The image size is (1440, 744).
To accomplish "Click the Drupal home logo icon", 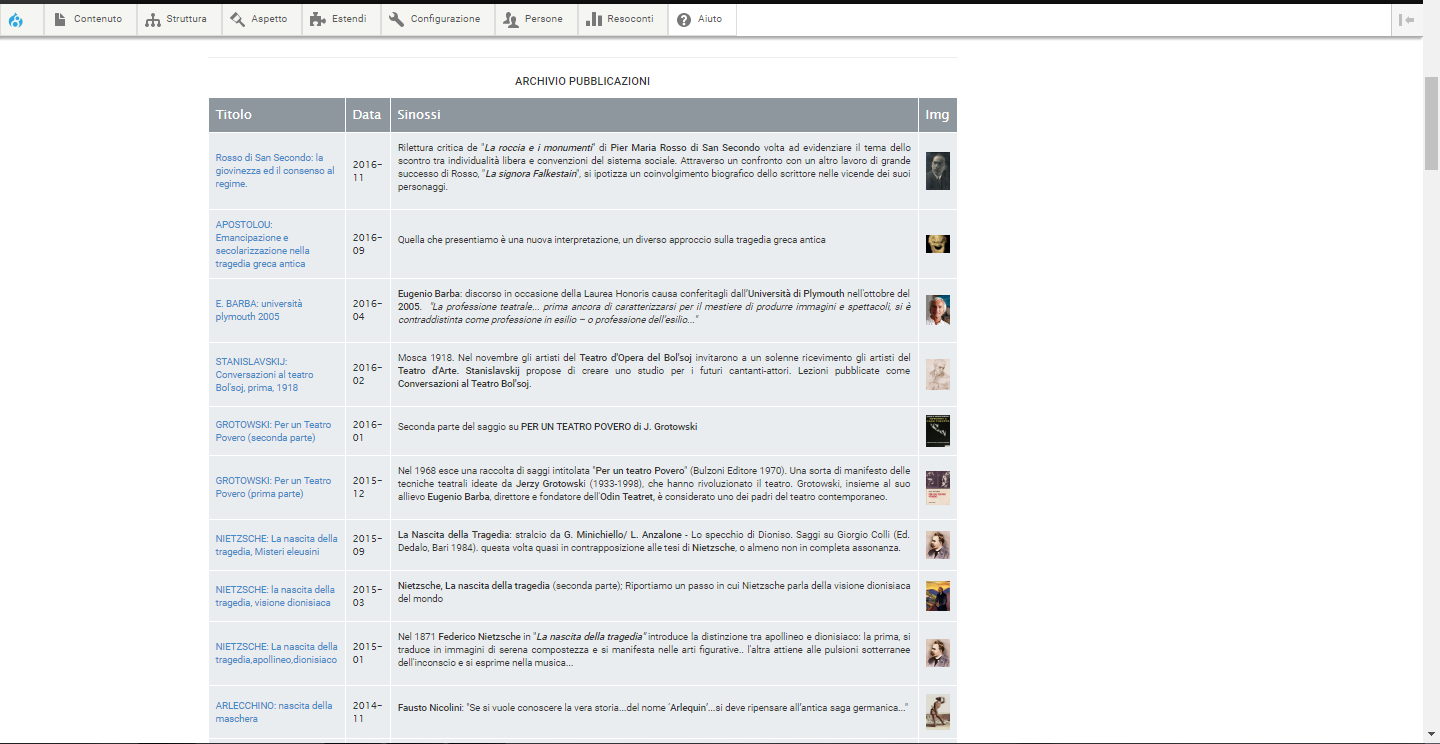I will coord(16,19).
